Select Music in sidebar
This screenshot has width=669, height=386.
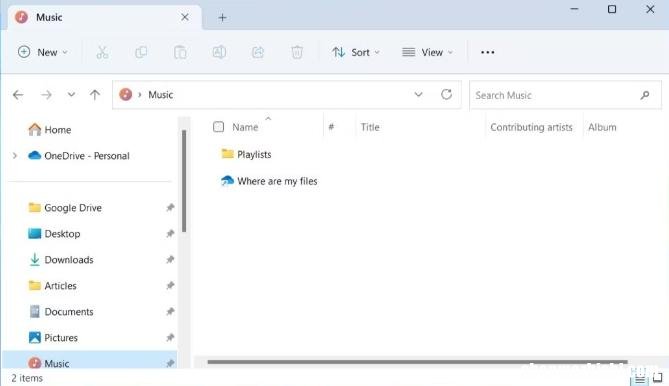click(90, 361)
